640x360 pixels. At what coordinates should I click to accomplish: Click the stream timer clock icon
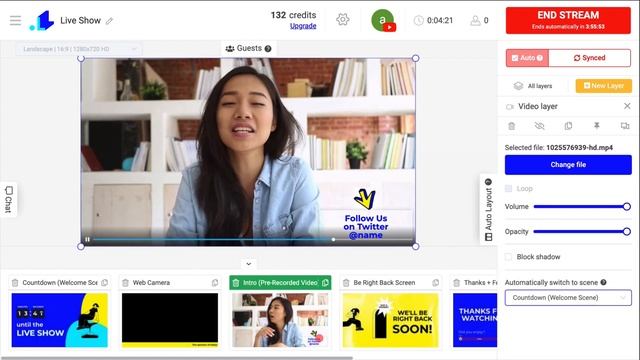[x=418, y=20]
